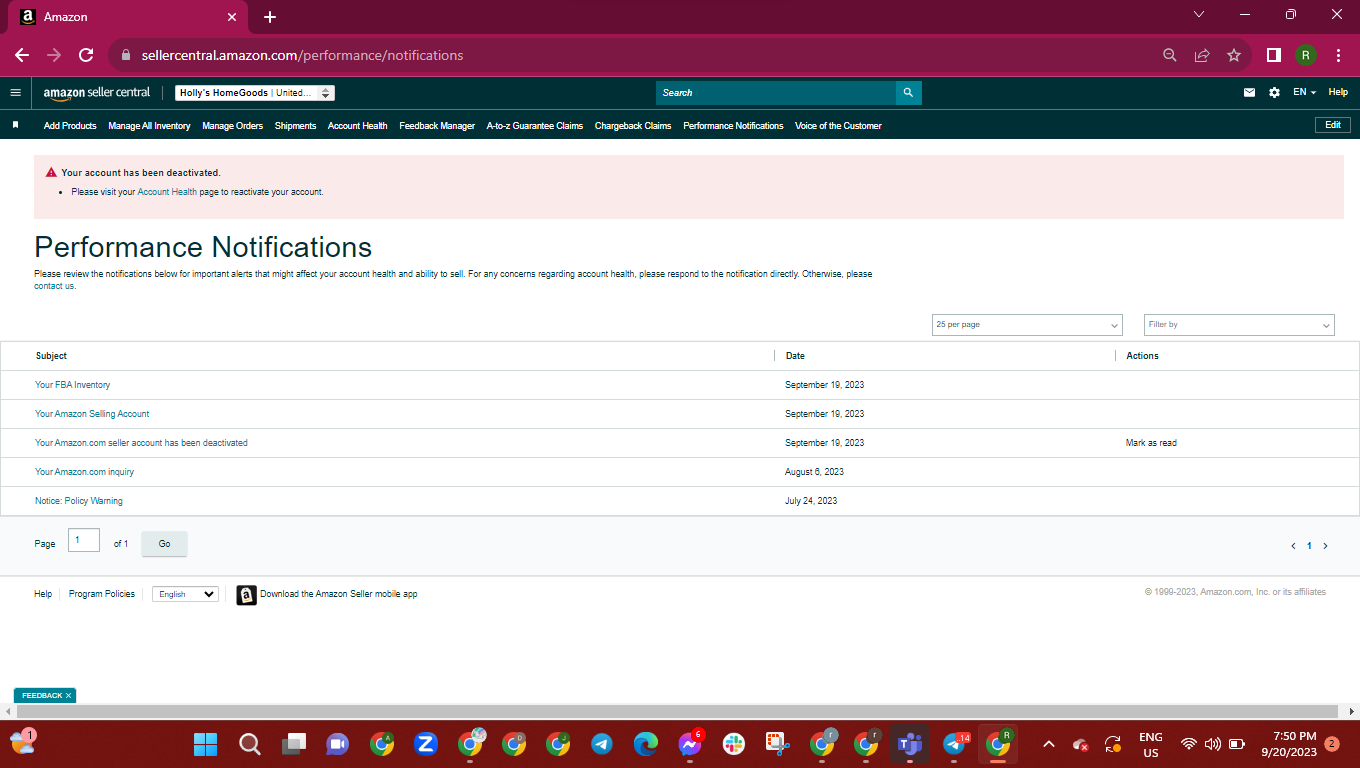Viewport: 1360px width, 768px height.
Task: Show hidden system tray icons
Action: [1048, 744]
